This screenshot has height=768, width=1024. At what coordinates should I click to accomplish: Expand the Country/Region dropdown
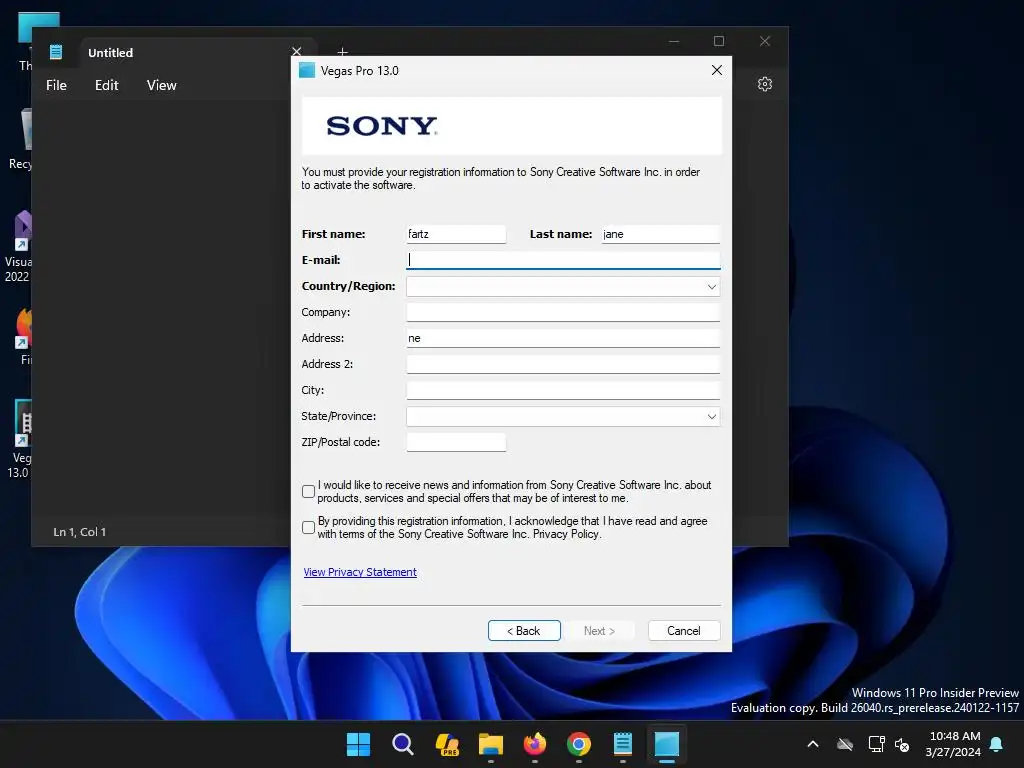point(711,287)
